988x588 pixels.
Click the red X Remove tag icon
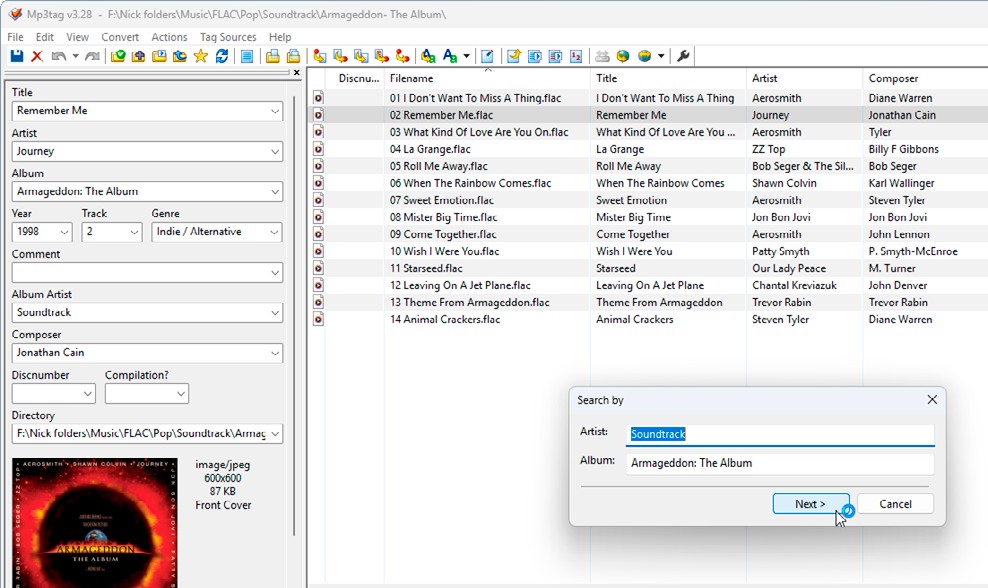coord(37,56)
